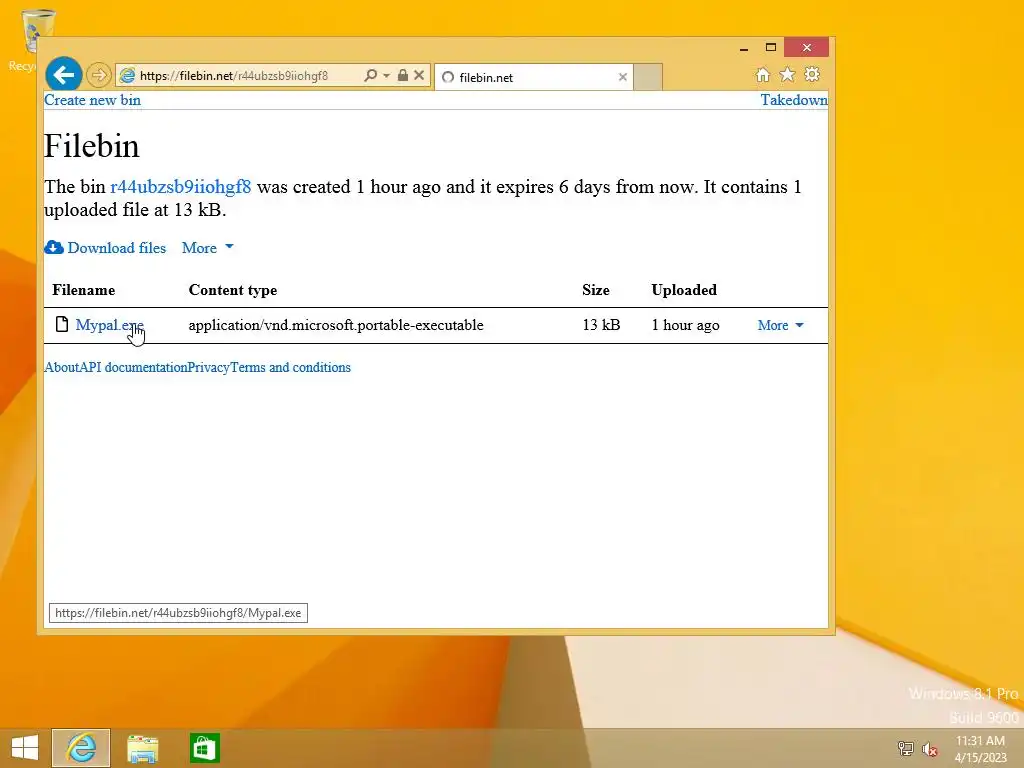Expand the More dropdown beside Download files
This screenshot has height=768, width=1024.
(208, 248)
